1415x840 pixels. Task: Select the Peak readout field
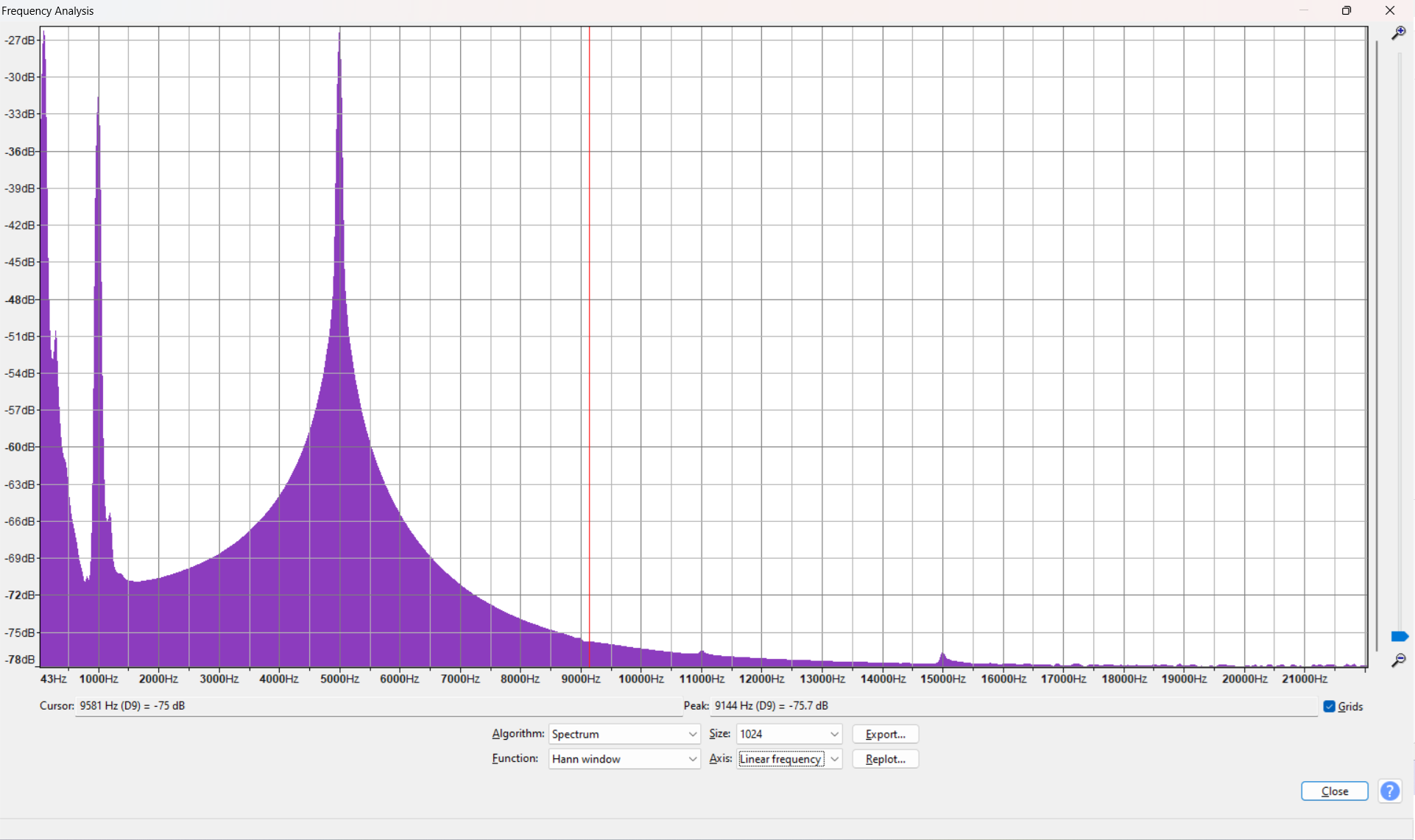(1016, 705)
